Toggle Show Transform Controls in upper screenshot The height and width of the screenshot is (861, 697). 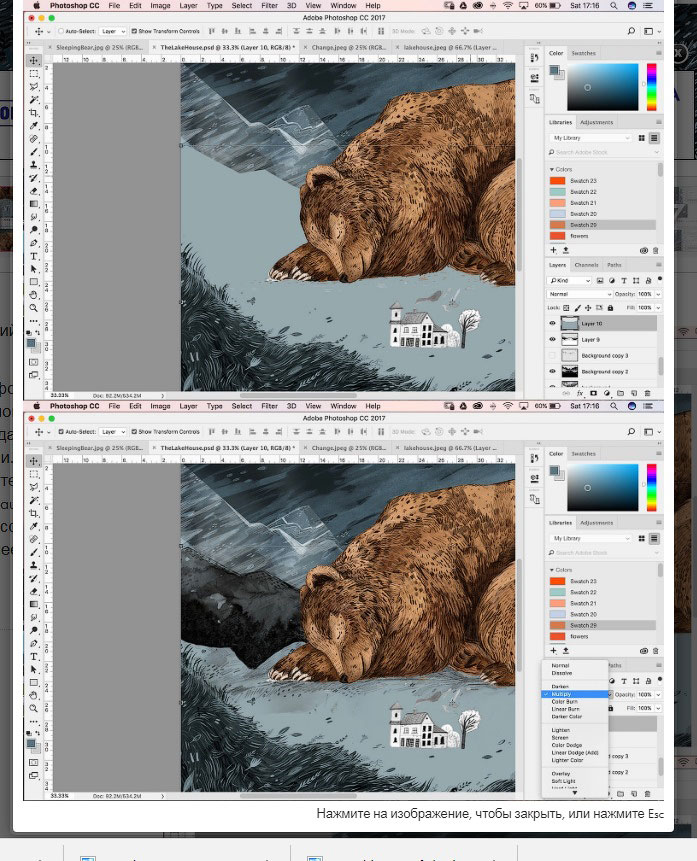[134, 31]
